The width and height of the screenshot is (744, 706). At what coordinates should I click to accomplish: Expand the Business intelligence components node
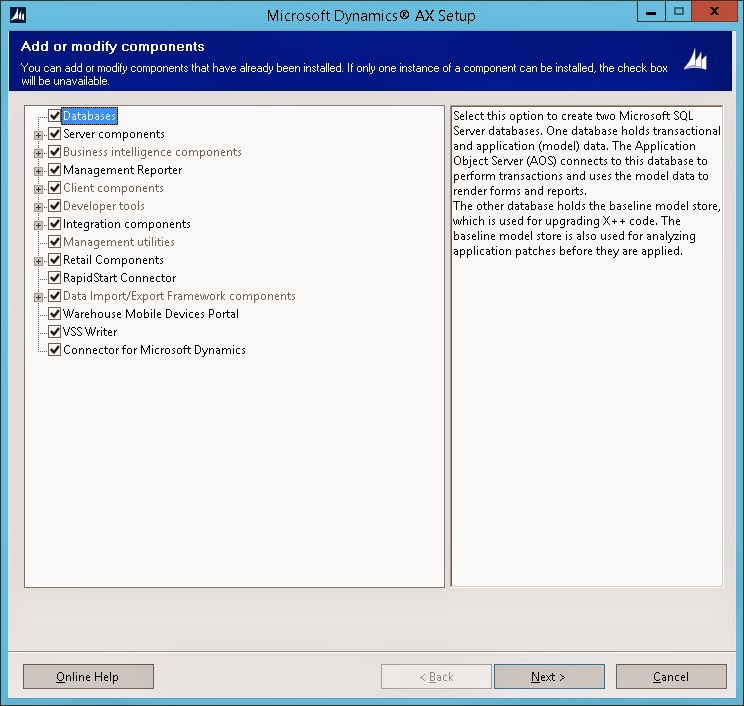click(x=38, y=153)
